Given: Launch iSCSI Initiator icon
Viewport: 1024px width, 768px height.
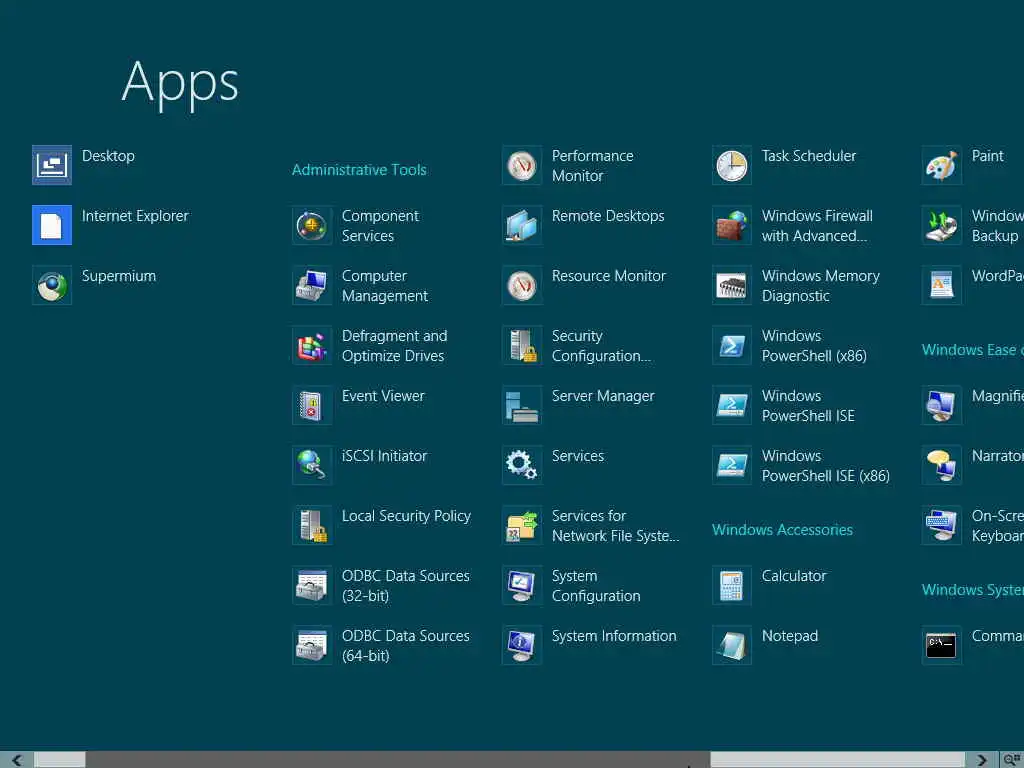Looking at the screenshot, I should point(312,466).
